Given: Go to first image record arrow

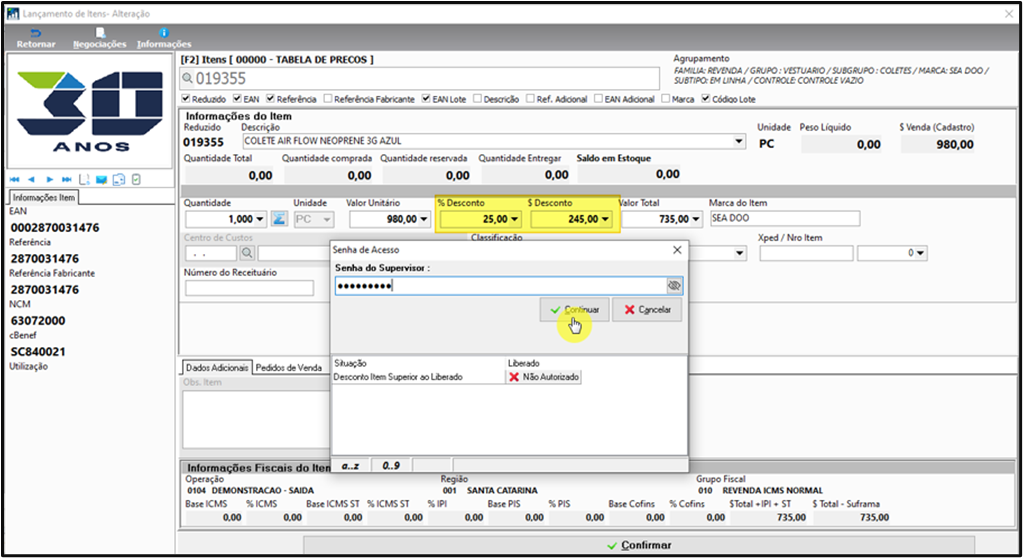Looking at the screenshot, I should click(x=14, y=179).
